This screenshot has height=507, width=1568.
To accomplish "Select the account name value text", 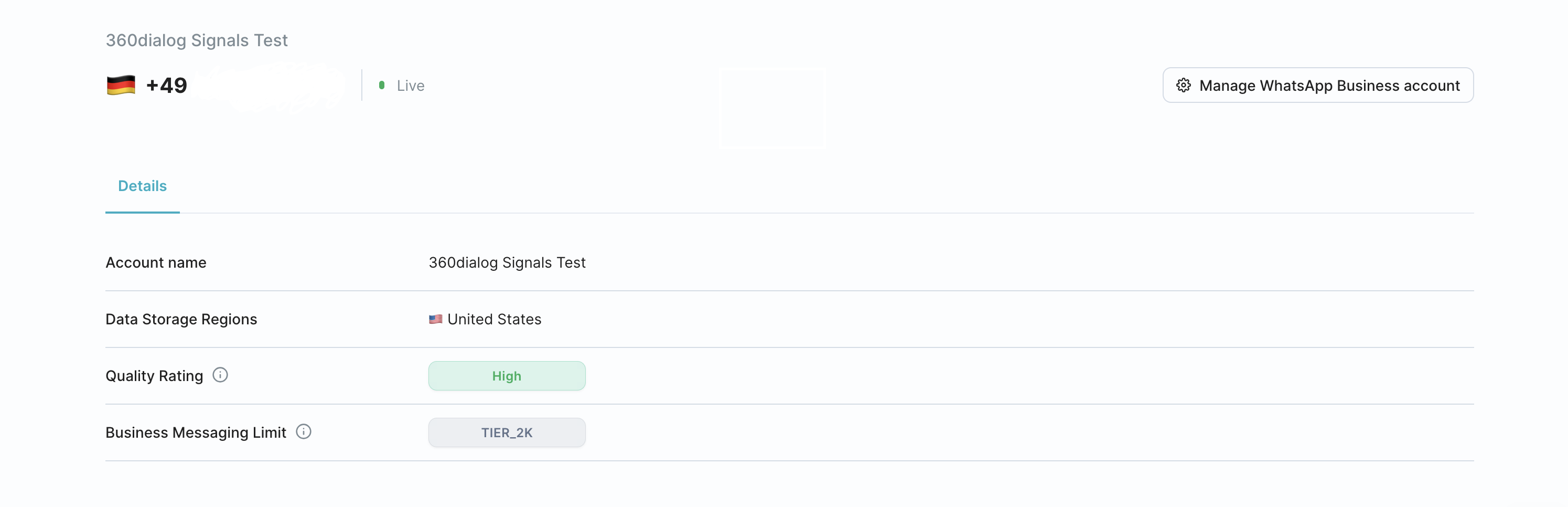I will [x=507, y=262].
